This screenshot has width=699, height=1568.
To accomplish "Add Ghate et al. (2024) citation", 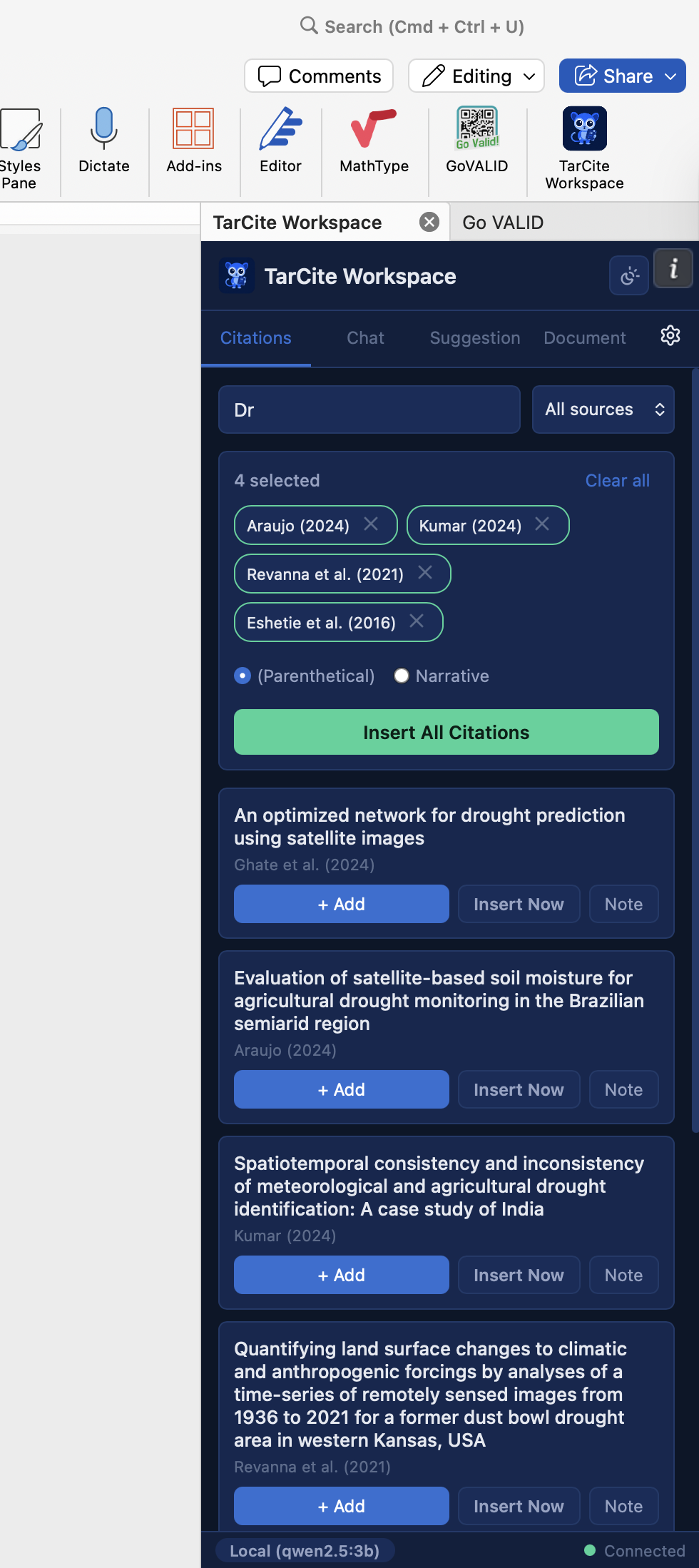I will [342, 904].
